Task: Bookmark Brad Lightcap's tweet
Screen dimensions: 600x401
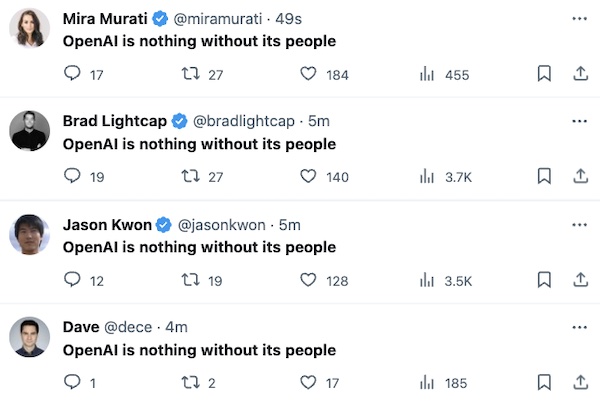Action: point(544,176)
